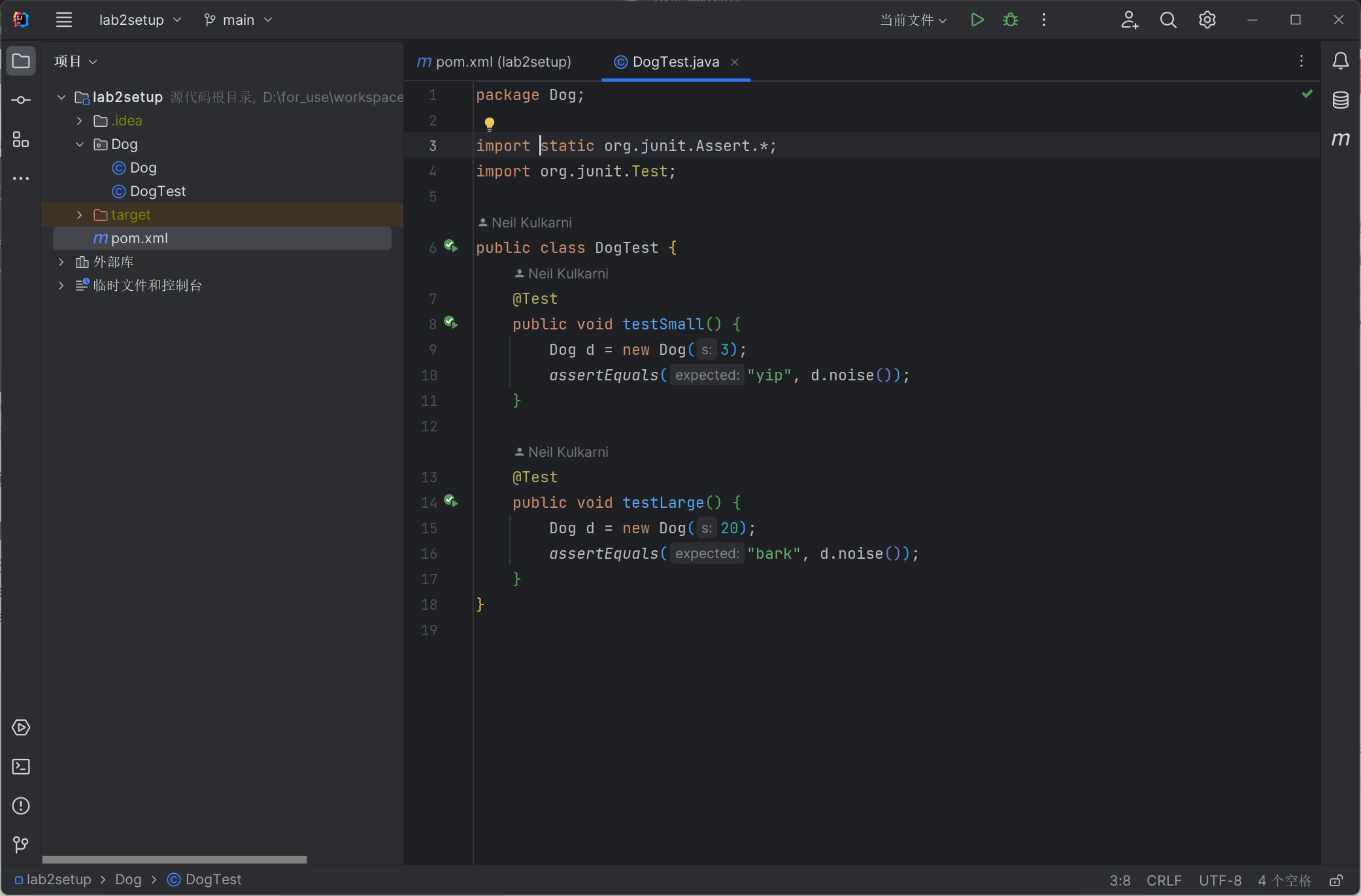Open the main hamburger menu
The image size is (1361, 896).
[64, 20]
